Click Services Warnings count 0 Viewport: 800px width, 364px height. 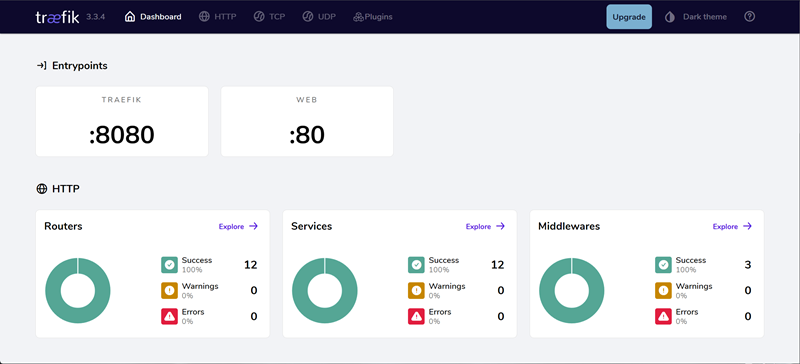point(501,290)
